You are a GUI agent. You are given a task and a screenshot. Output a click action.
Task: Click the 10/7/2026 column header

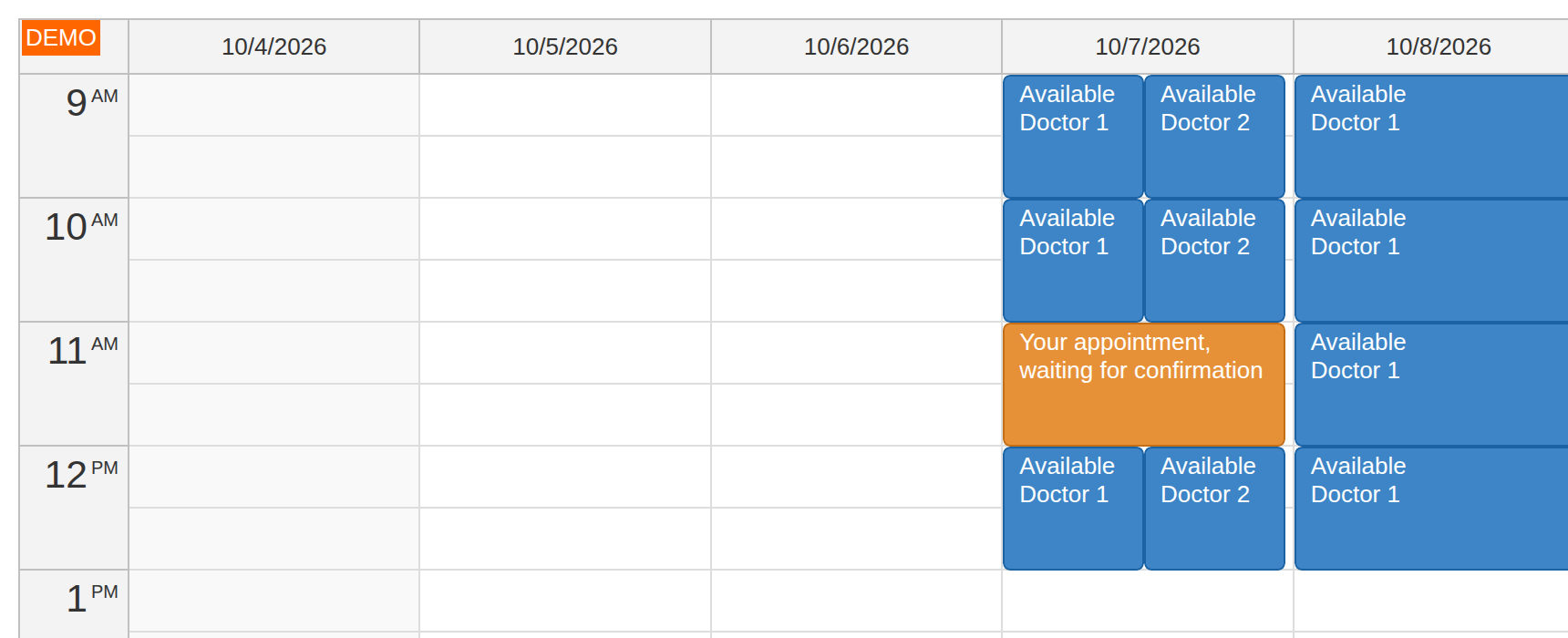tap(1148, 46)
